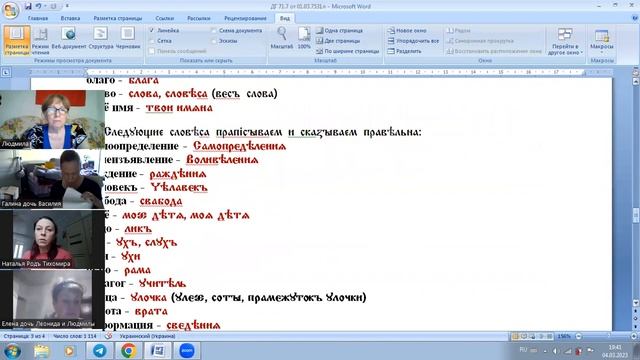Screen dimensions: 640x360
Task: Select the Вид tab
Action: pyautogui.click(x=284, y=18)
